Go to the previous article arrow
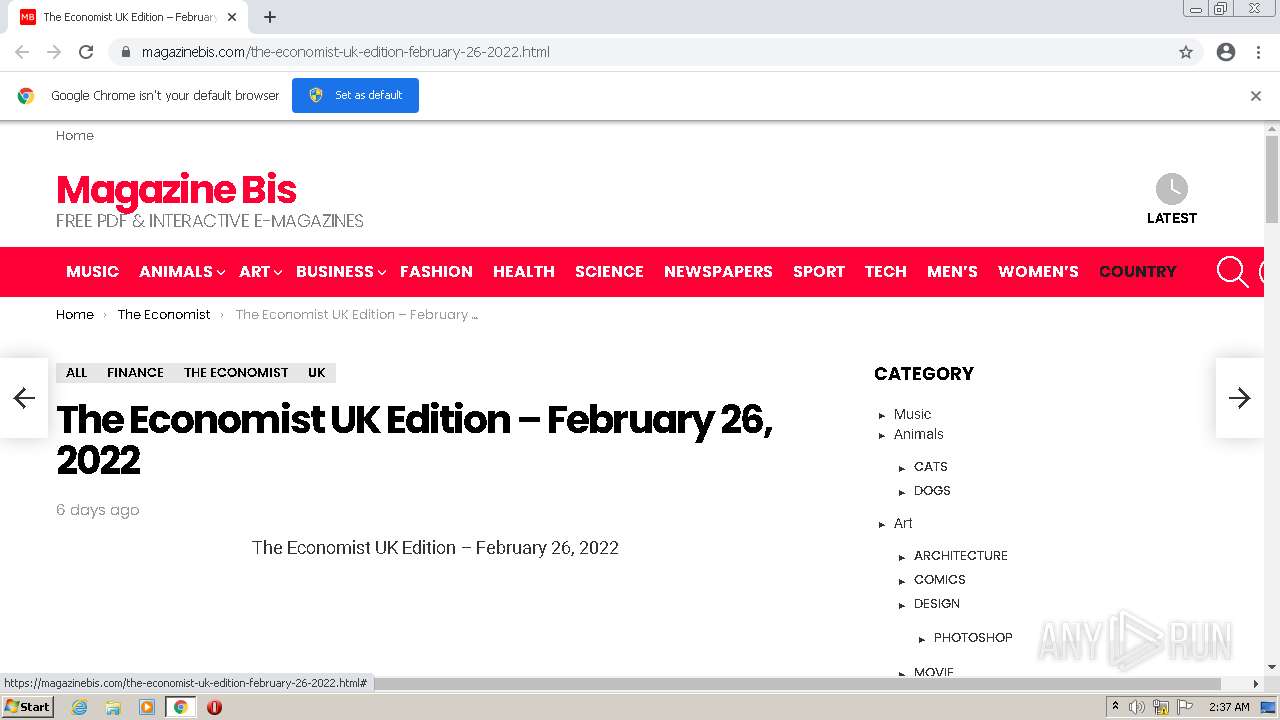 click(24, 398)
